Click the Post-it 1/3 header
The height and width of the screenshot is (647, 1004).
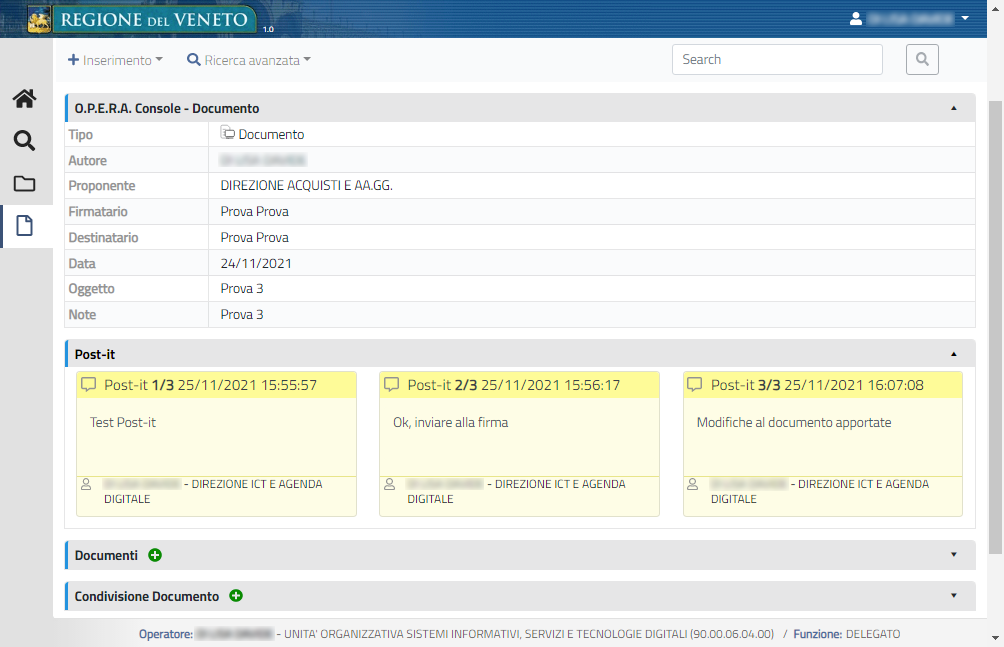point(216,385)
